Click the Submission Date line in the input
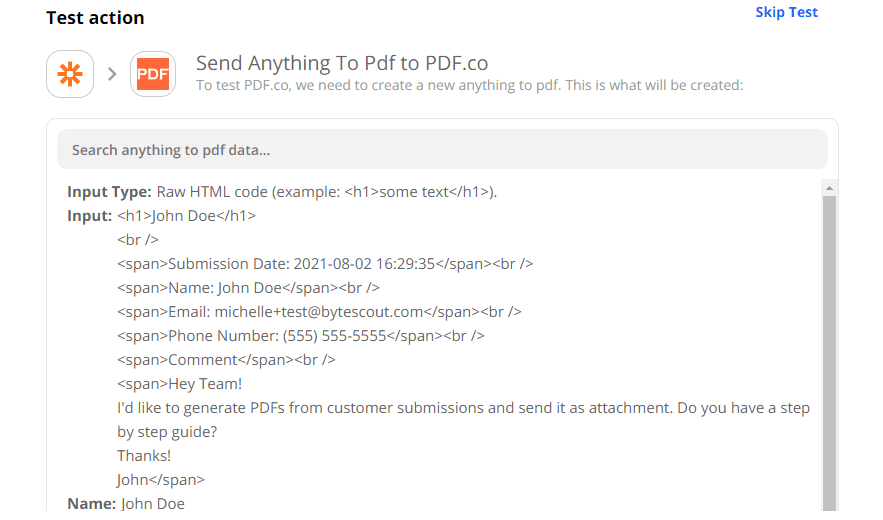 tap(325, 264)
